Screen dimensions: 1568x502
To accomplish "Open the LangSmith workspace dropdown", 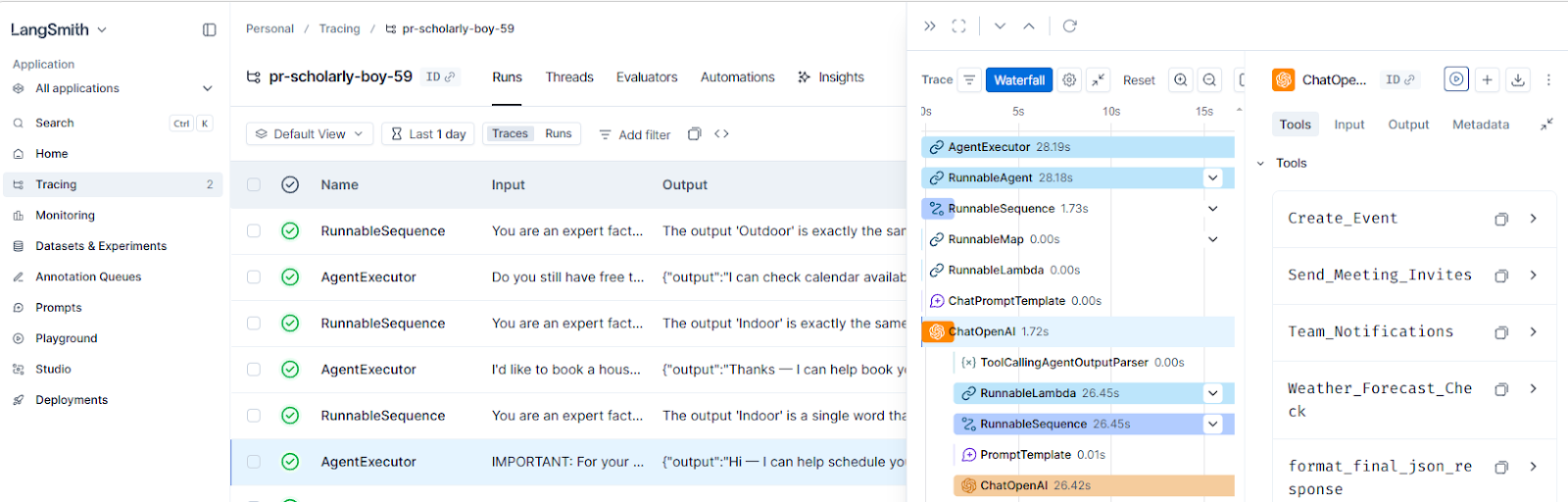I will [59, 29].
